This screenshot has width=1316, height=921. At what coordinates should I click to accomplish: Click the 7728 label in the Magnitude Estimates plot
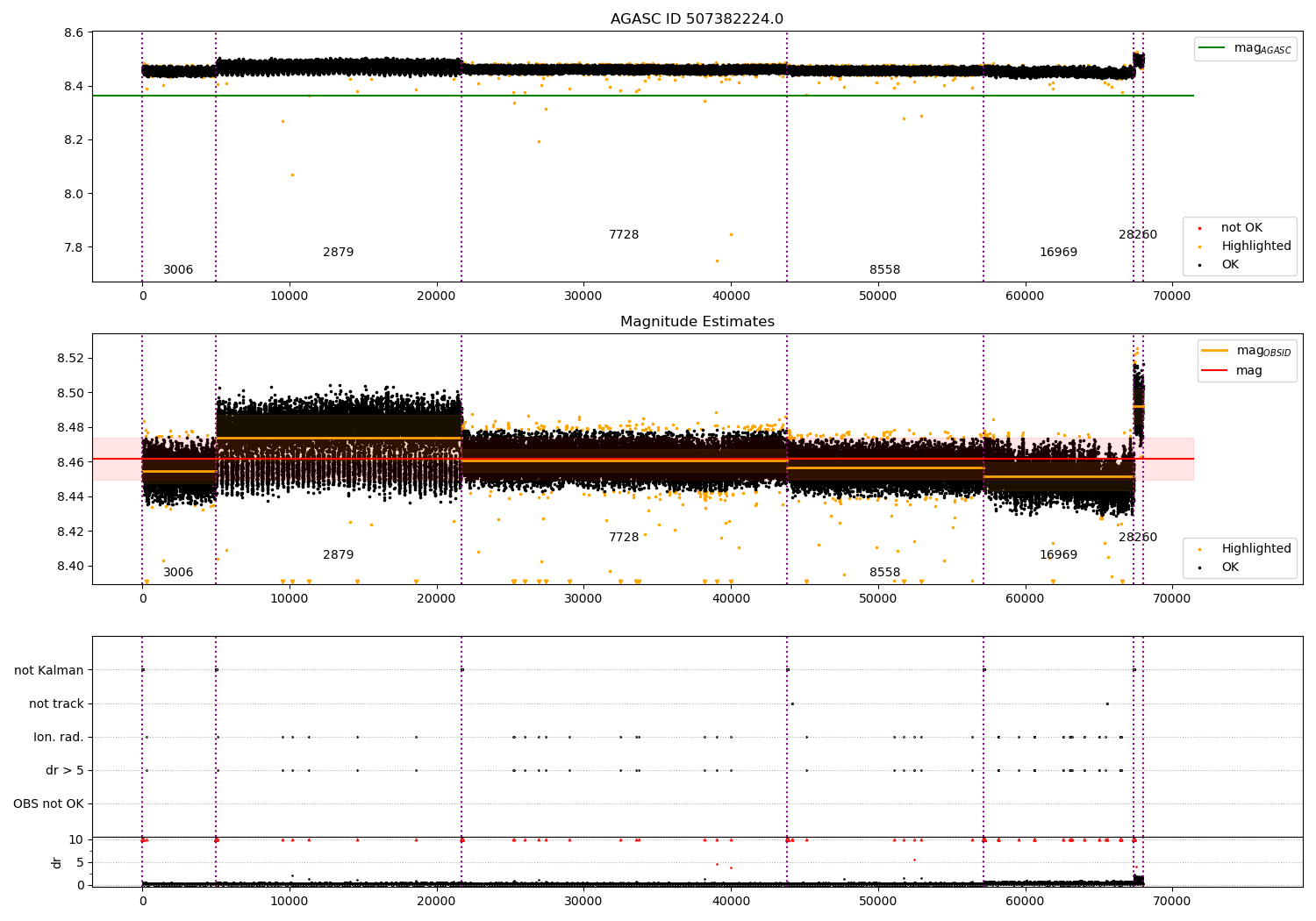pos(624,538)
